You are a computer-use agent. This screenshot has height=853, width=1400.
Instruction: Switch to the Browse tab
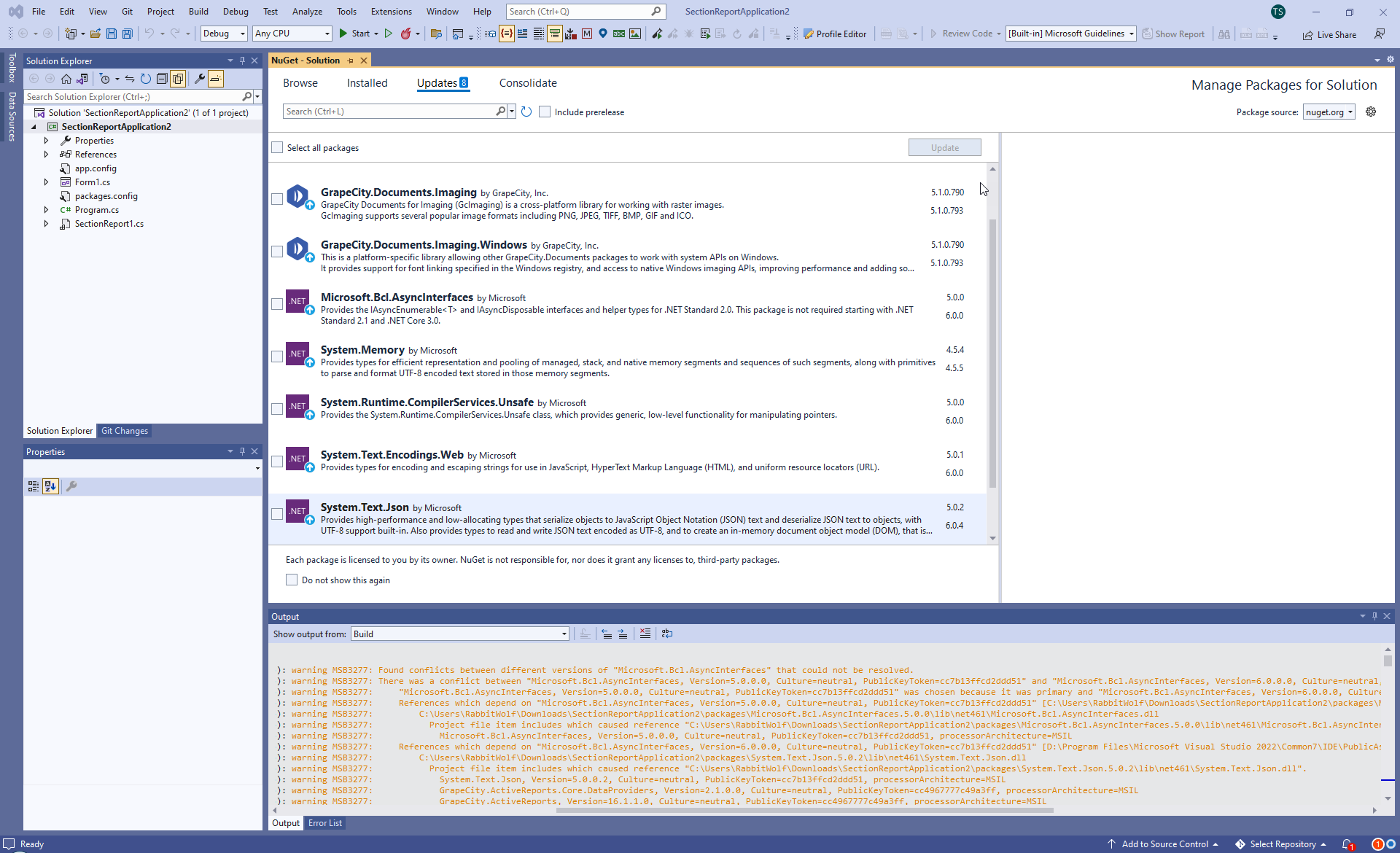[300, 83]
